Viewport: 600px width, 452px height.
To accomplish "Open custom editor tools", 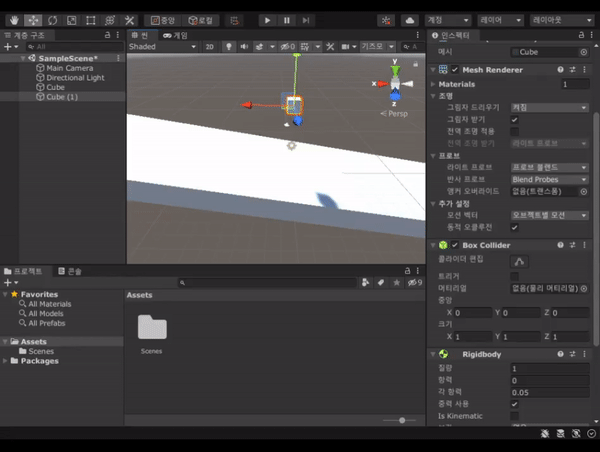I will click(129, 20).
